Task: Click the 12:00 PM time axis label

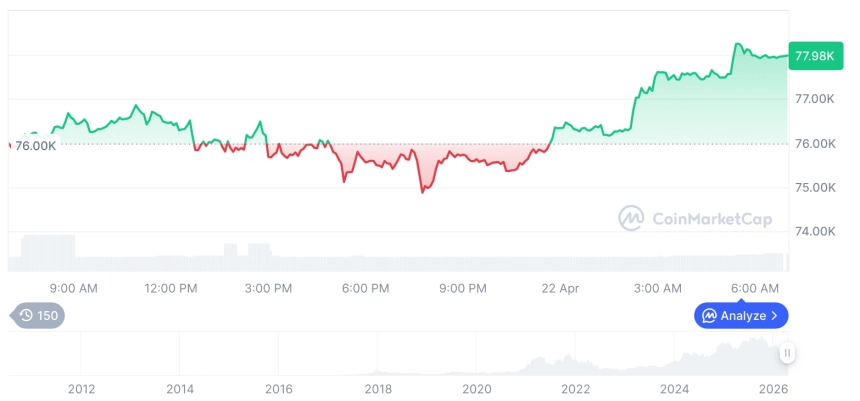Action: click(170, 288)
